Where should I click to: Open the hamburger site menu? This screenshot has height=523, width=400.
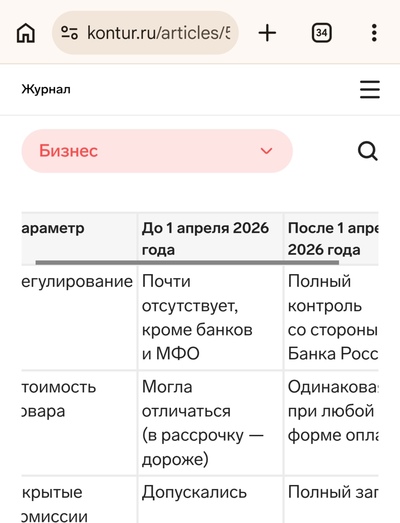370,89
